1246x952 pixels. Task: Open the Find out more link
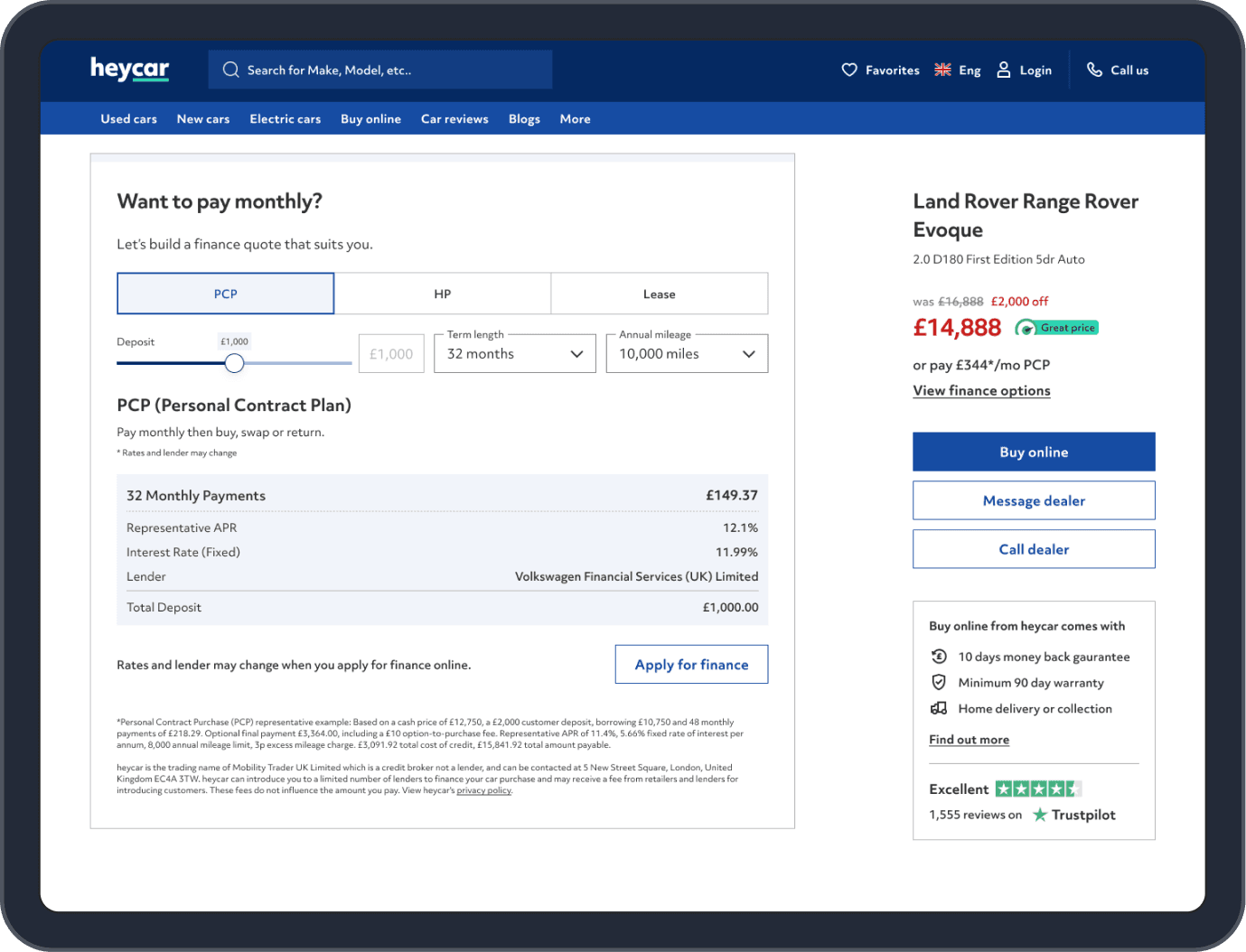point(969,739)
